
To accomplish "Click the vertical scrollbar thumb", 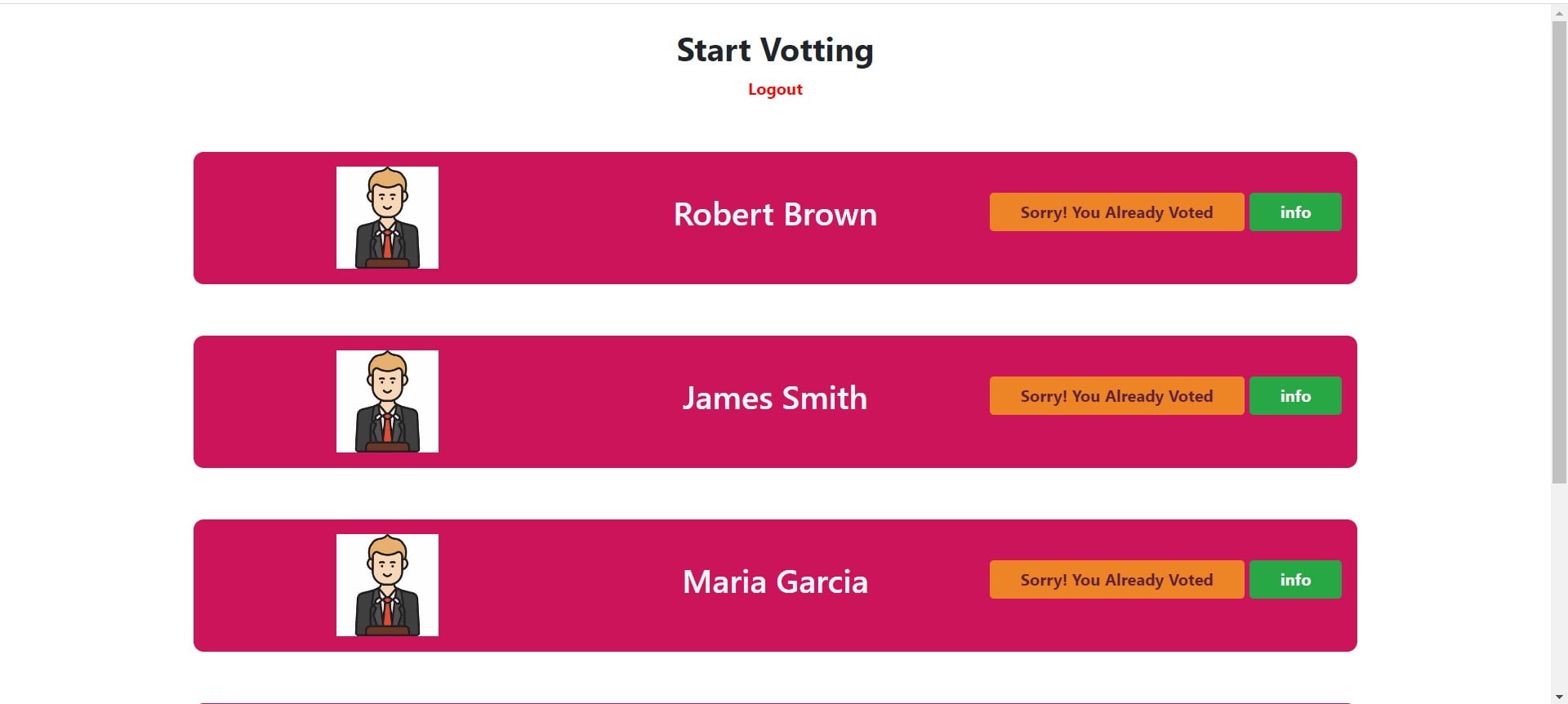I will 1559,252.
